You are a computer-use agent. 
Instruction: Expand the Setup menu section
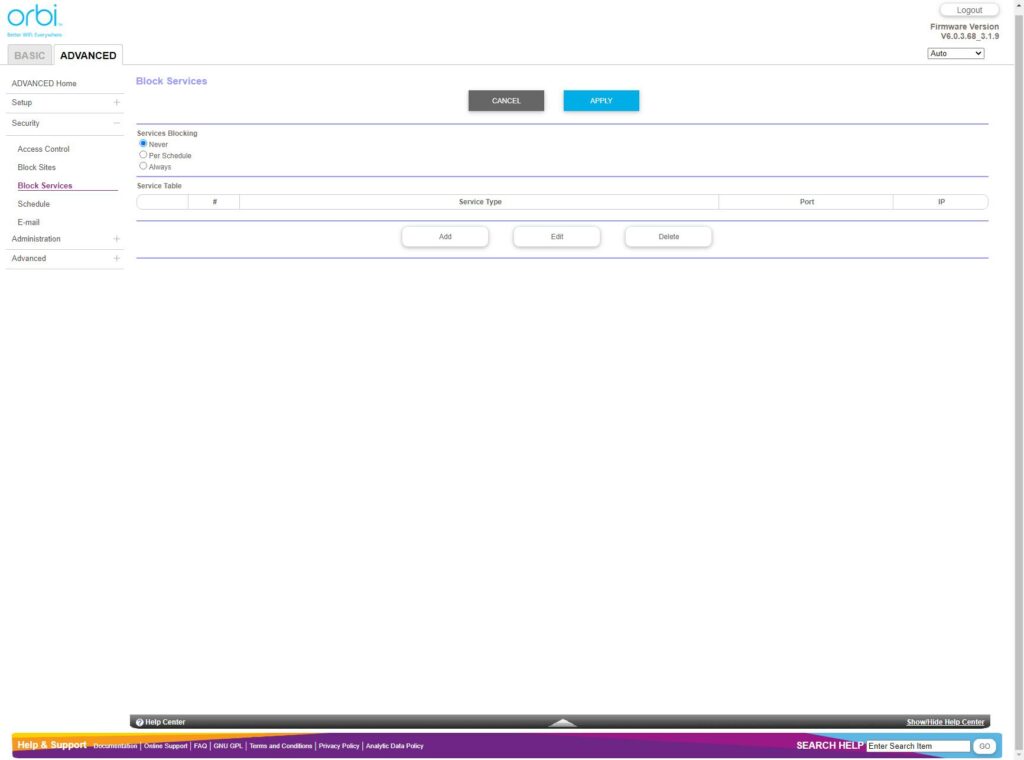tap(116, 102)
